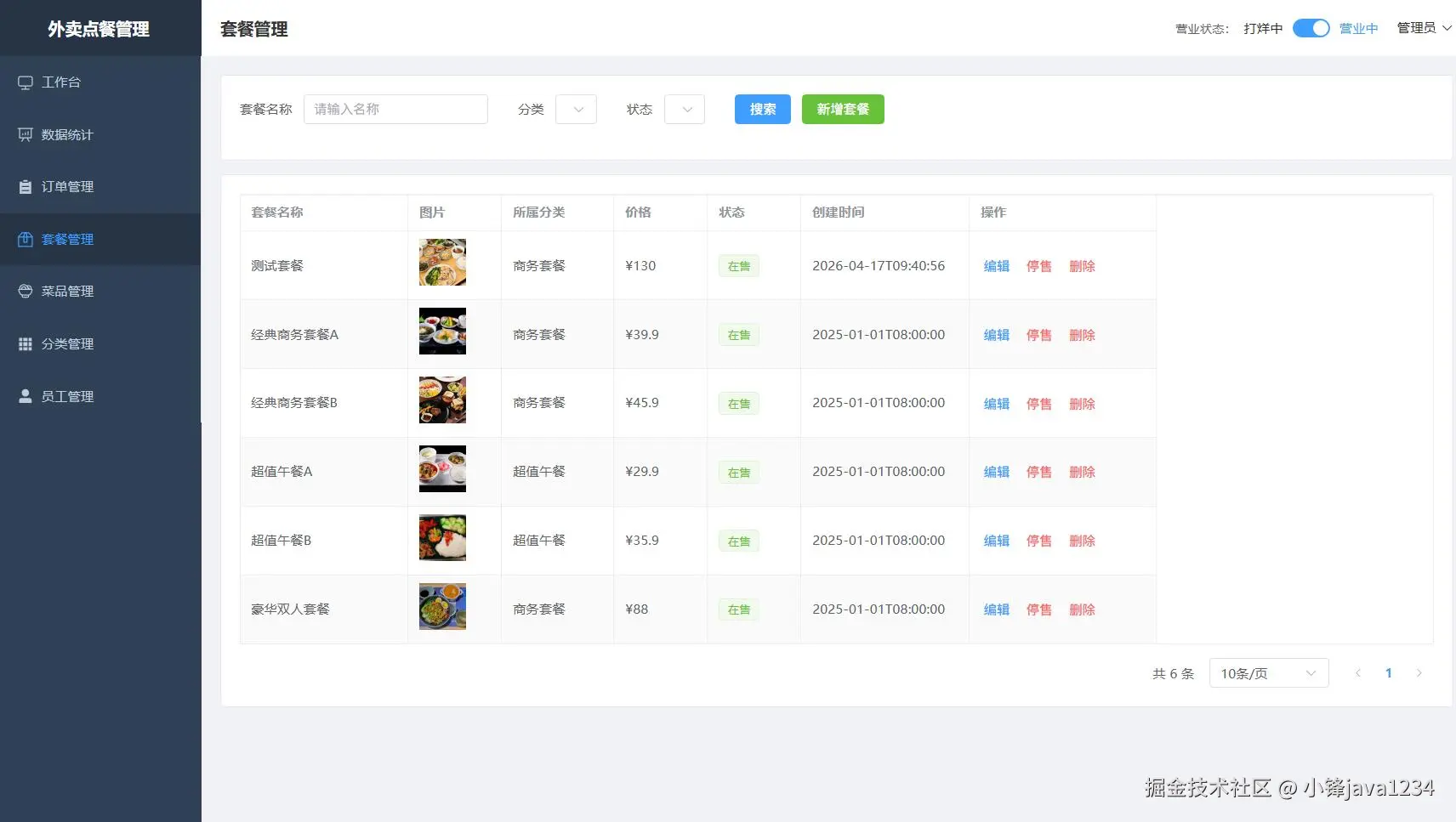Click the 外卖点餐管理 app title

(99, 29)
